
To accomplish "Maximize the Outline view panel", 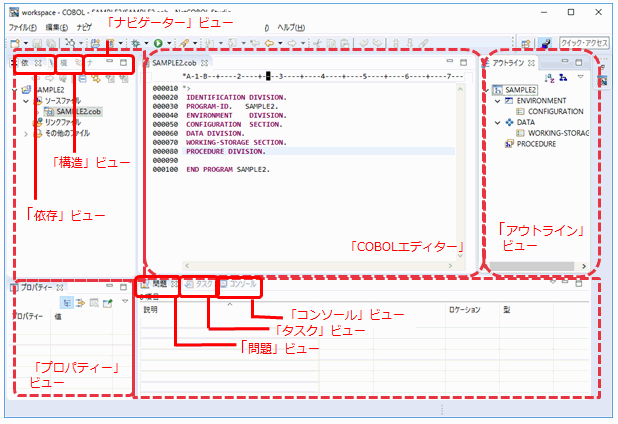I will pos(580,62).
